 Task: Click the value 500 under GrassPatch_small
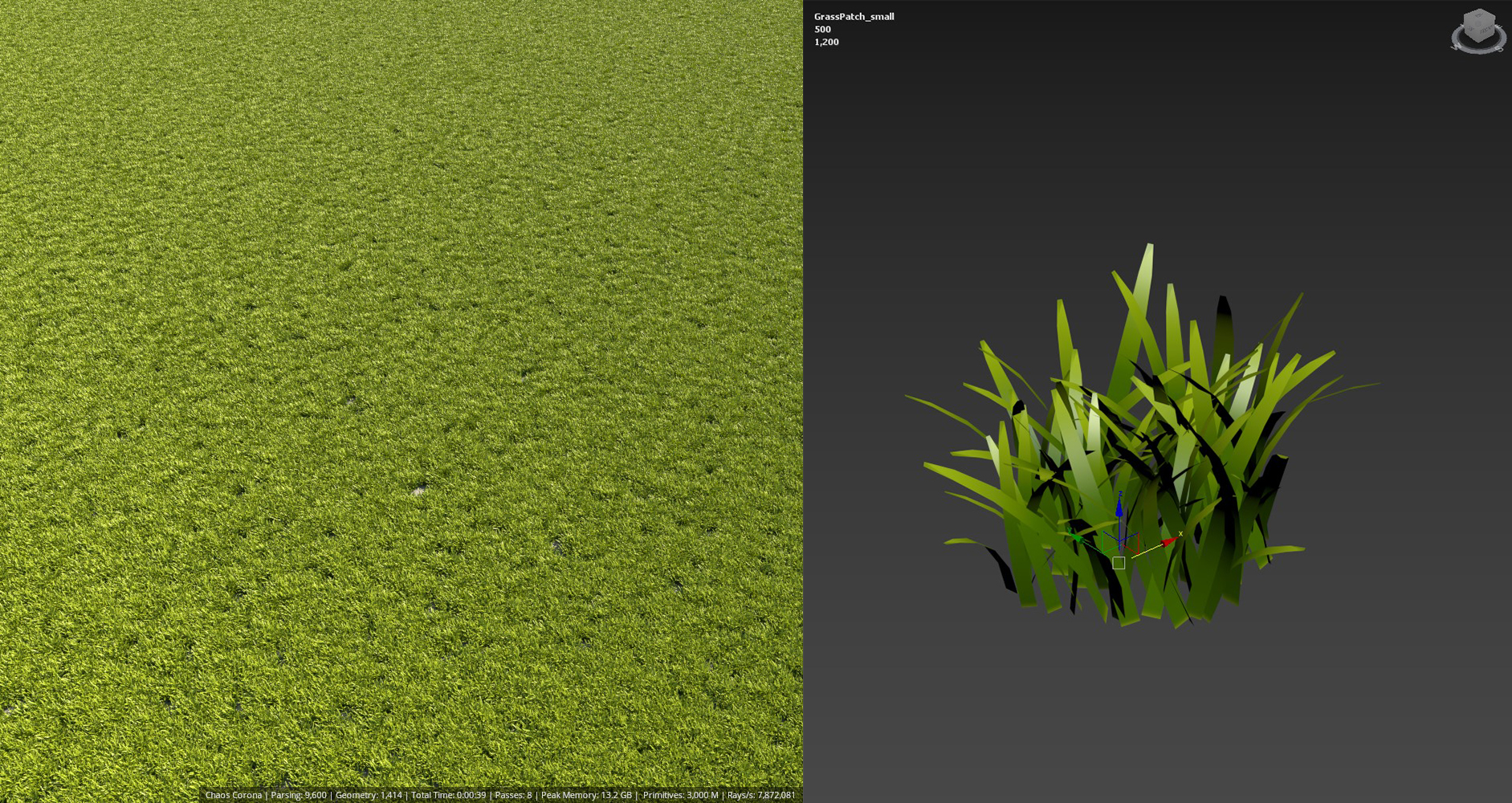(x=821, y=29)
